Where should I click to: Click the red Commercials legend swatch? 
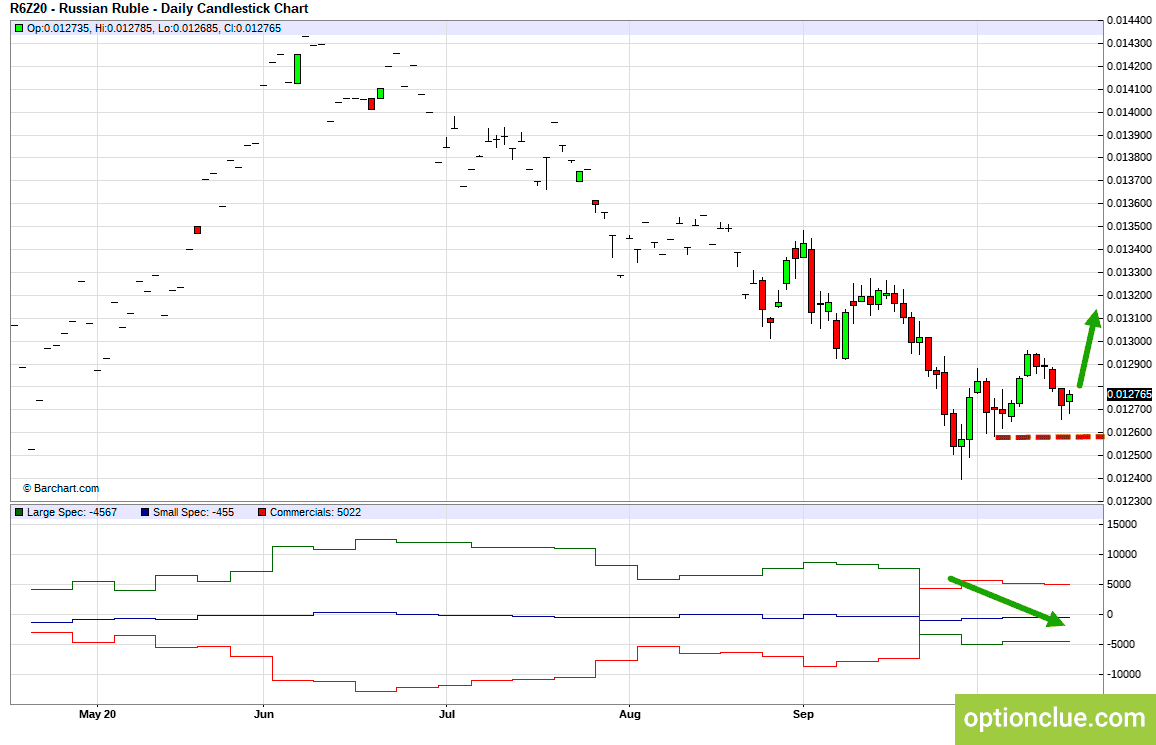coord(262,512)
